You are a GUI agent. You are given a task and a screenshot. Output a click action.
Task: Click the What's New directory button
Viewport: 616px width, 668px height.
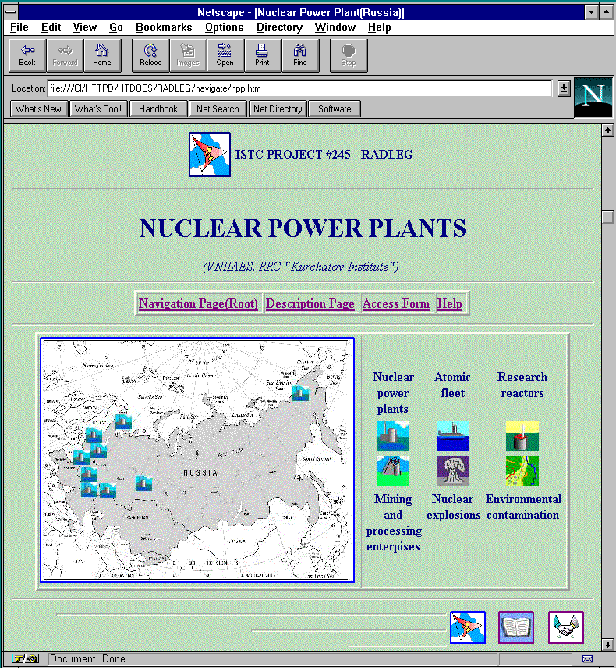tap(39, 108)
